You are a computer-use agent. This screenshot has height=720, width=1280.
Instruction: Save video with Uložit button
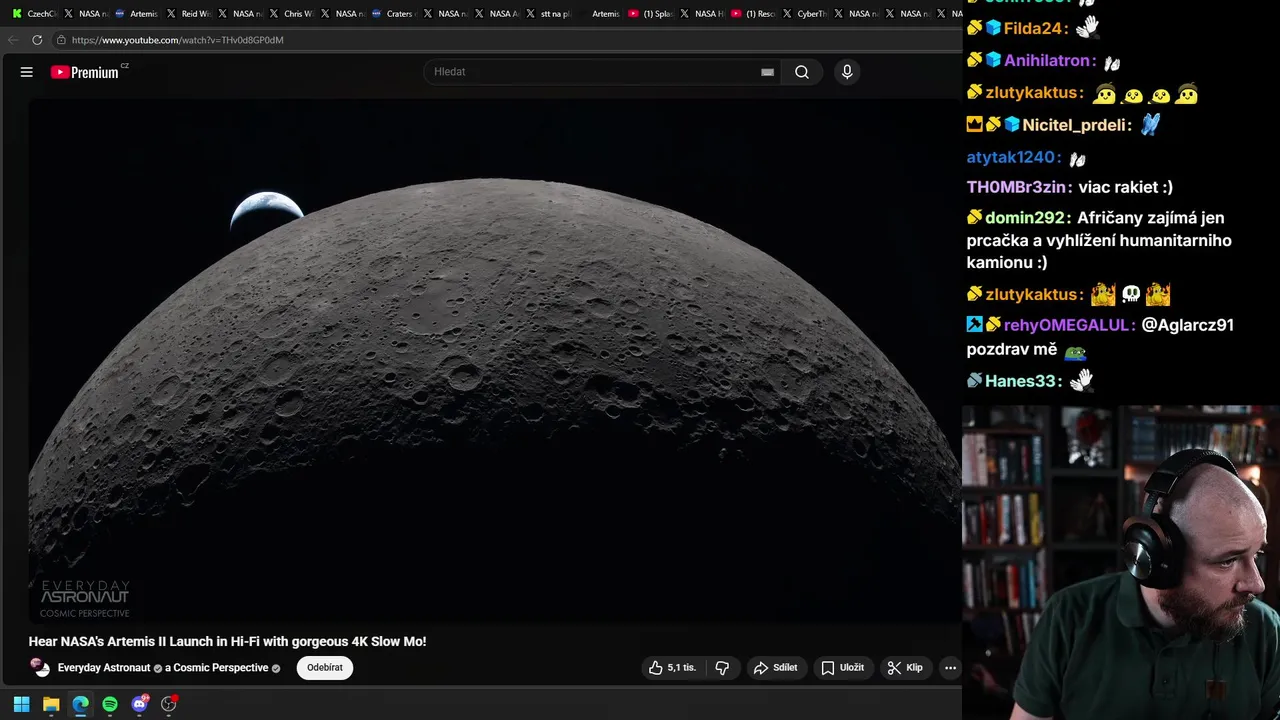[x=842, y=668]
